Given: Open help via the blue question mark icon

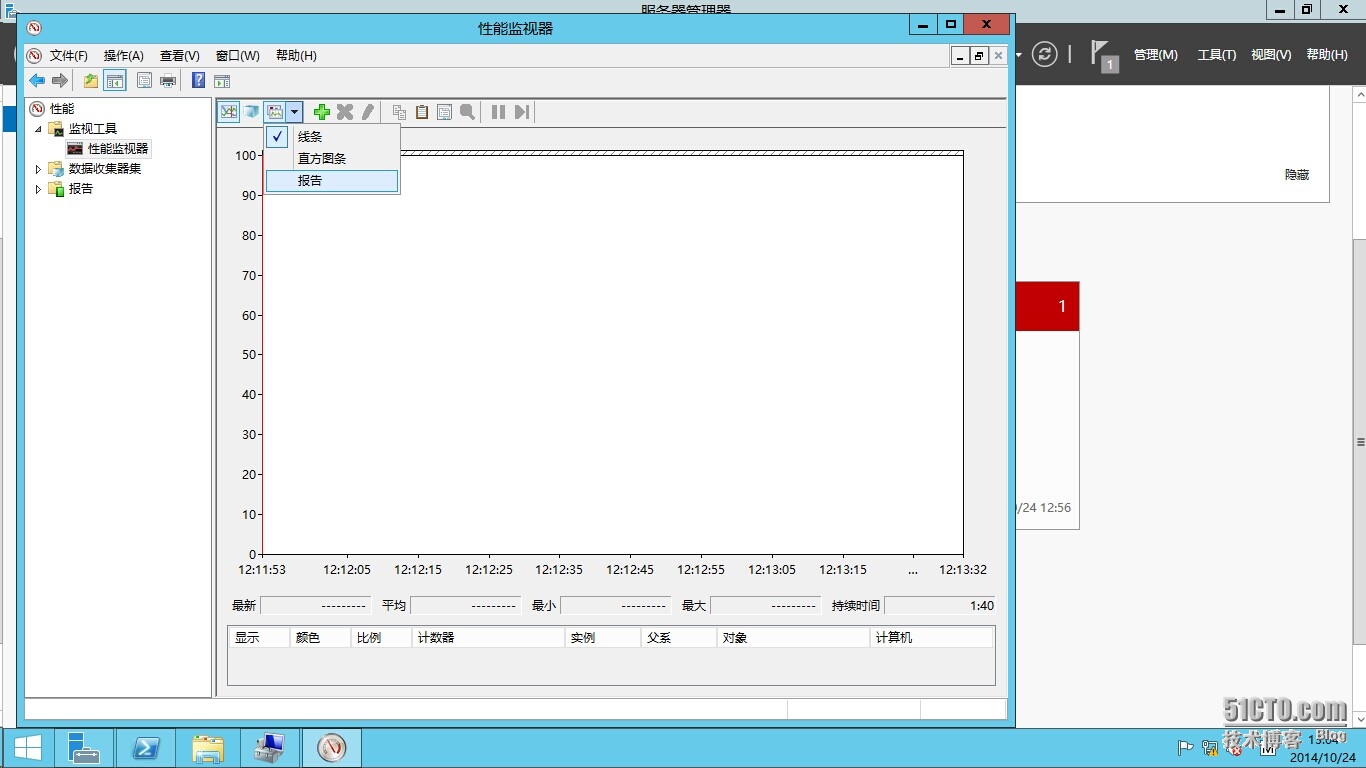Looking at the screenshot, I should 198,81.
